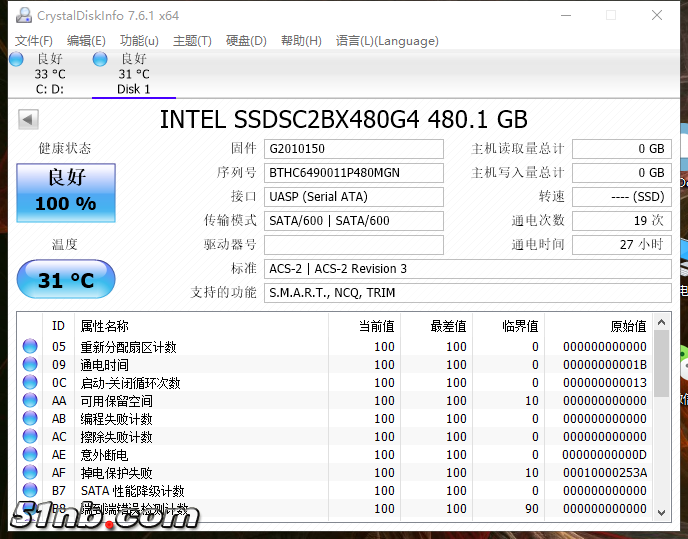The width and height of the screenshot is (688, 539).
Task: Expand the 主题(T) theme menu
Action: pos(192,41)
